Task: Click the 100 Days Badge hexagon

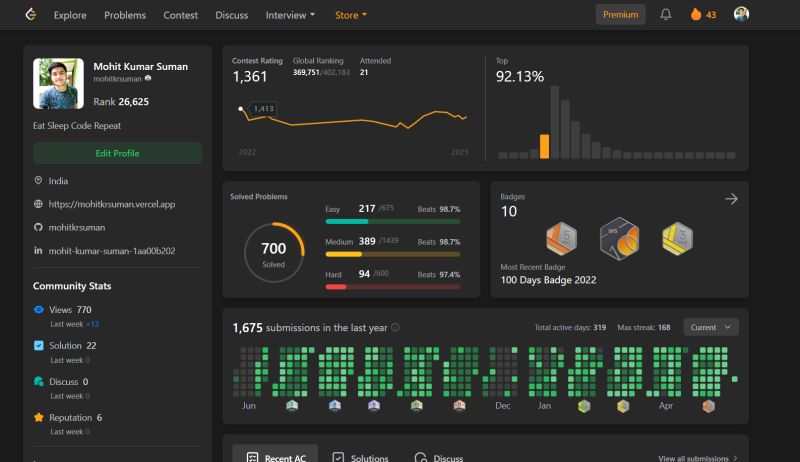Action: (x=619, y=239)
